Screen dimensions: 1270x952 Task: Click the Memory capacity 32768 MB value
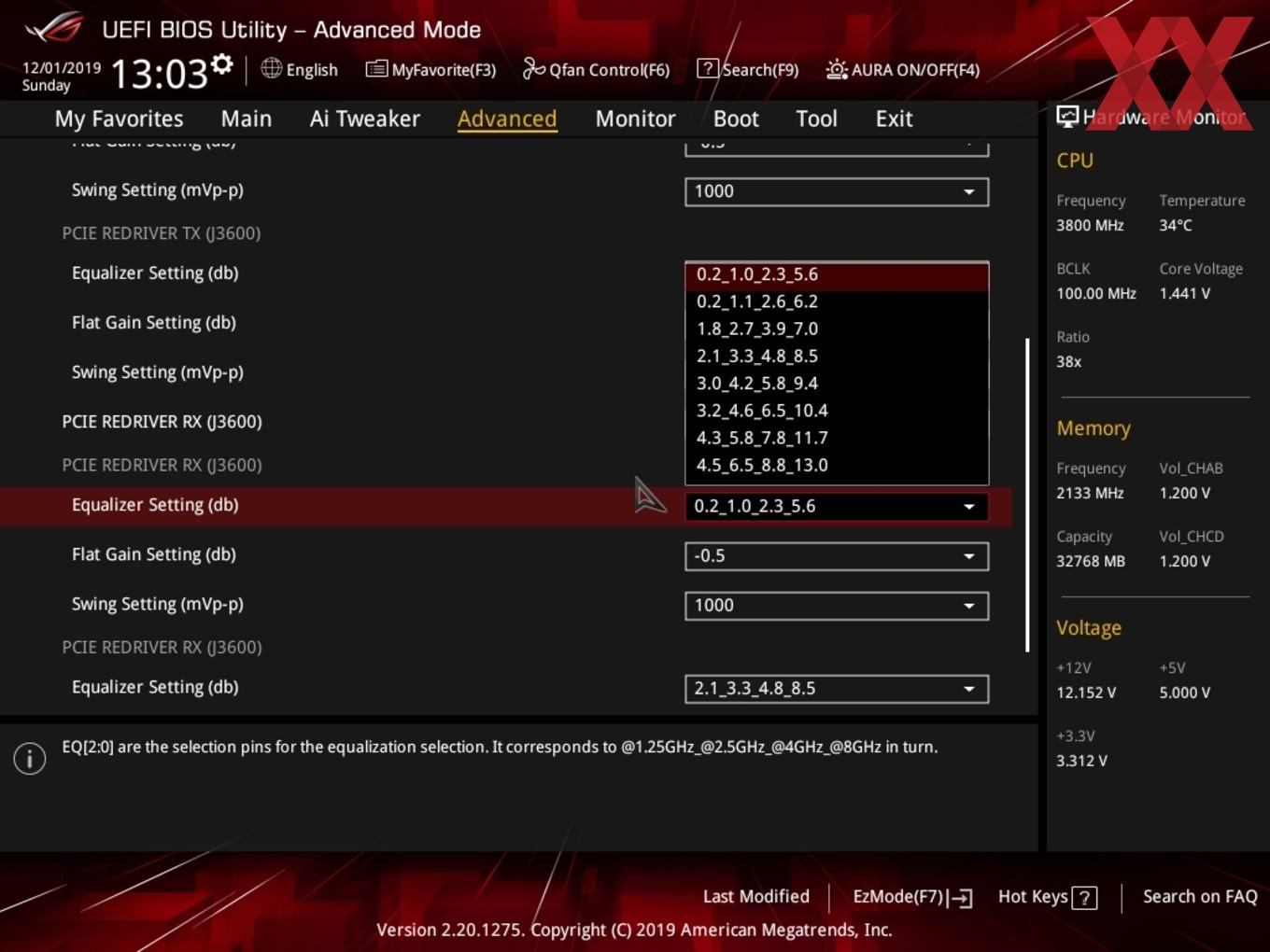pos(1091,561)
